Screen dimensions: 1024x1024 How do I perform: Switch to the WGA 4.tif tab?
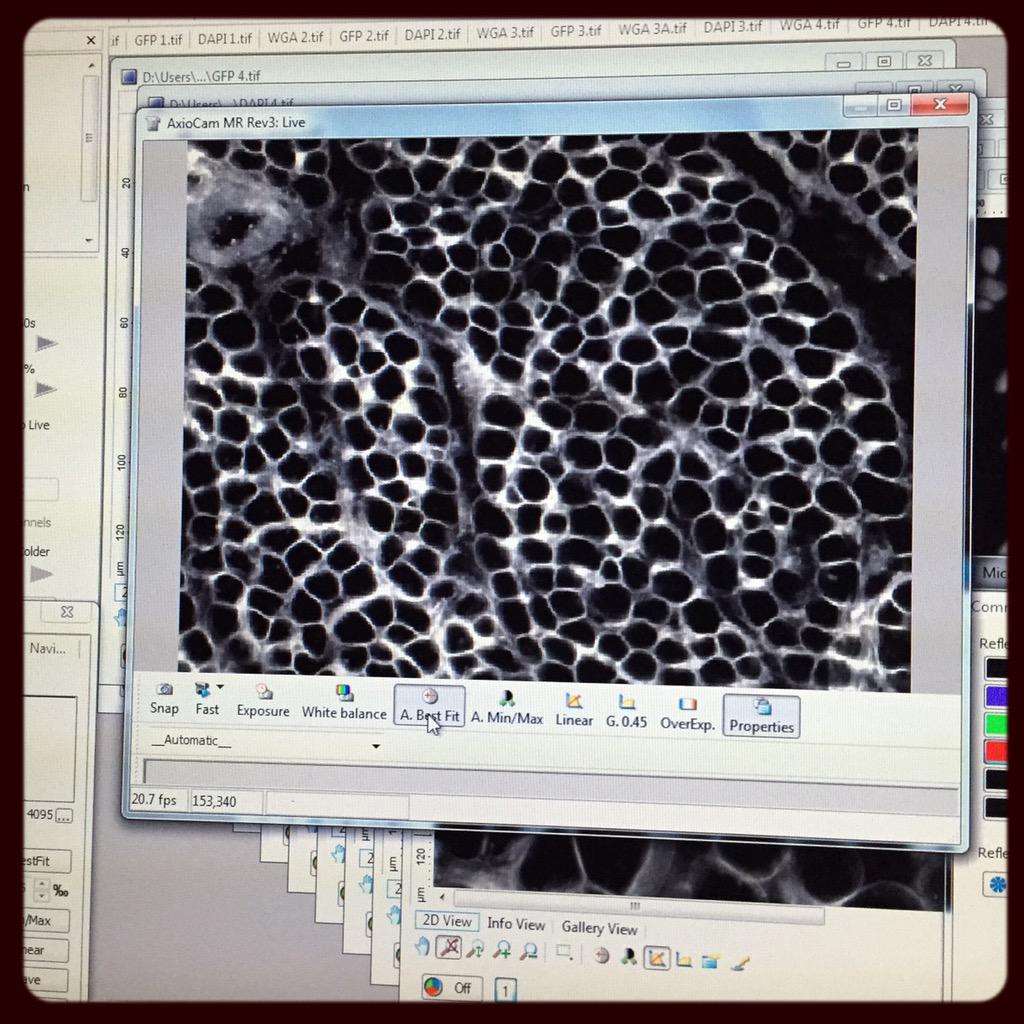(x=809, y=25)
